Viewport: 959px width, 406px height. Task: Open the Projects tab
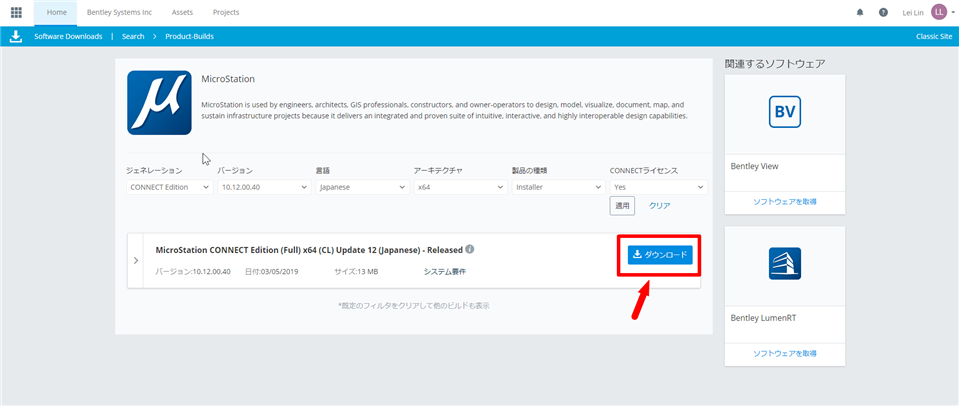point(226,12)
